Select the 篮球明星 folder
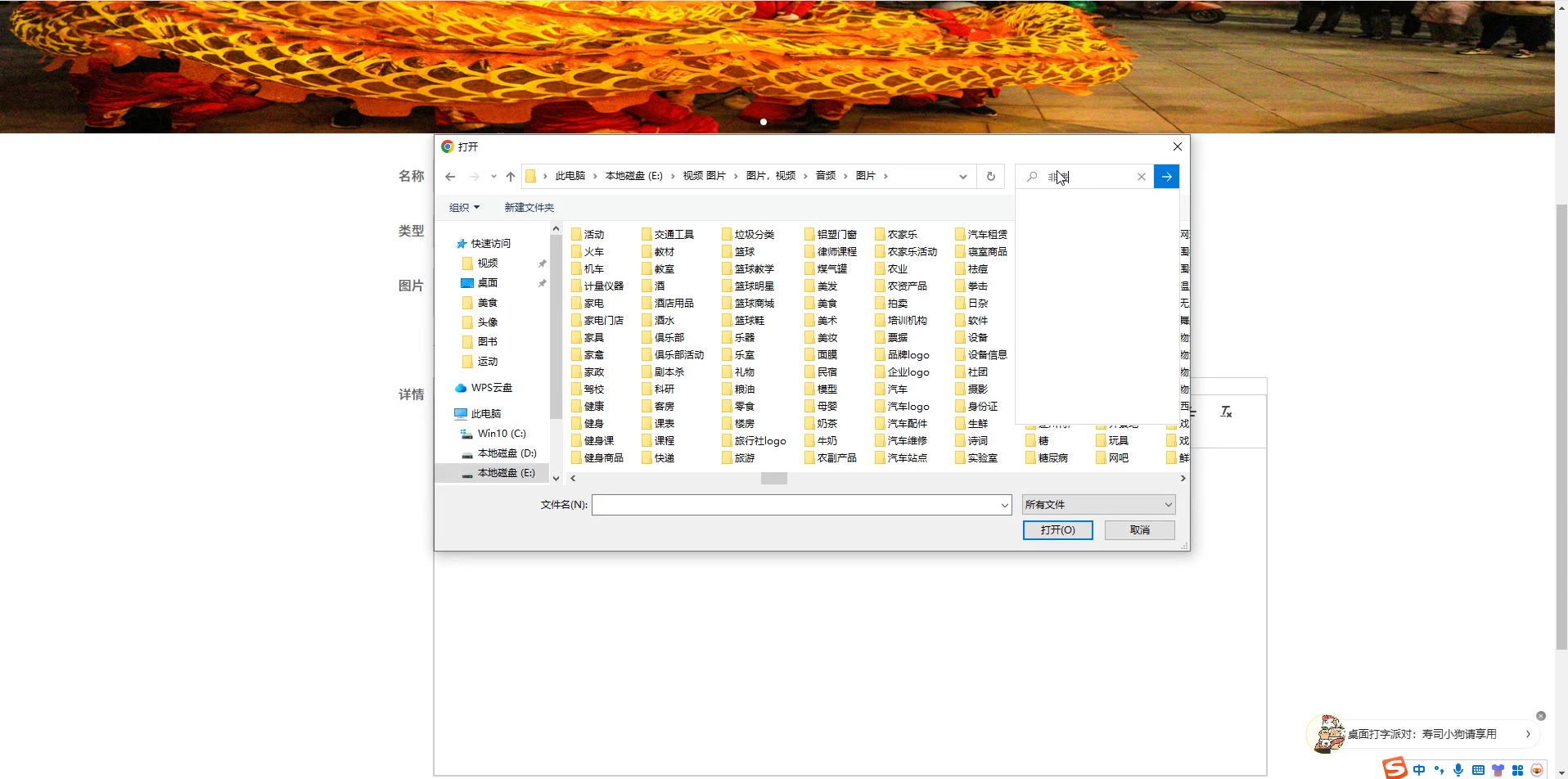 pyautogui.click(x=753, y=286)
